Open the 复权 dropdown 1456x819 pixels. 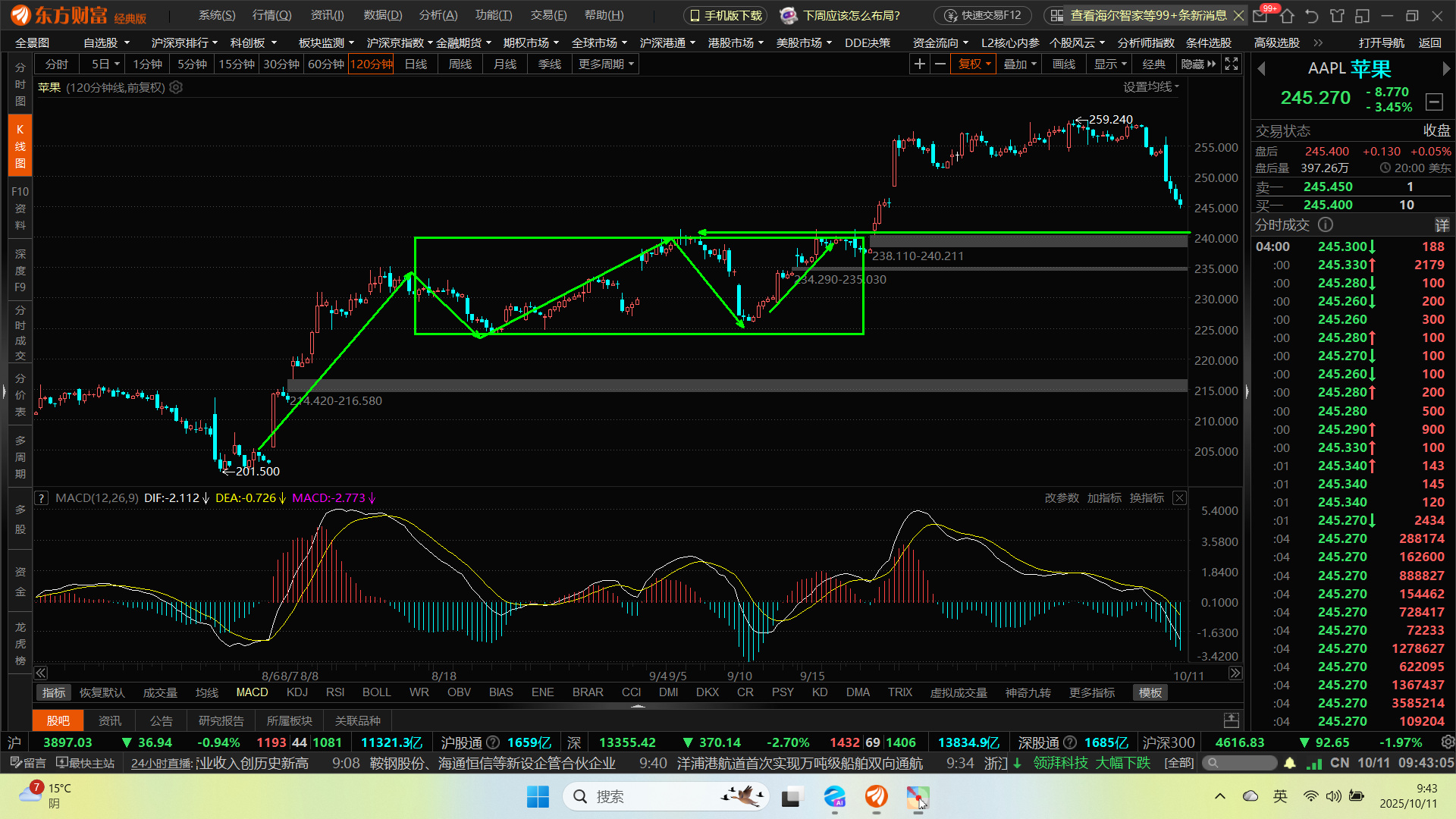pyautogui.click(x=974, y=64)
